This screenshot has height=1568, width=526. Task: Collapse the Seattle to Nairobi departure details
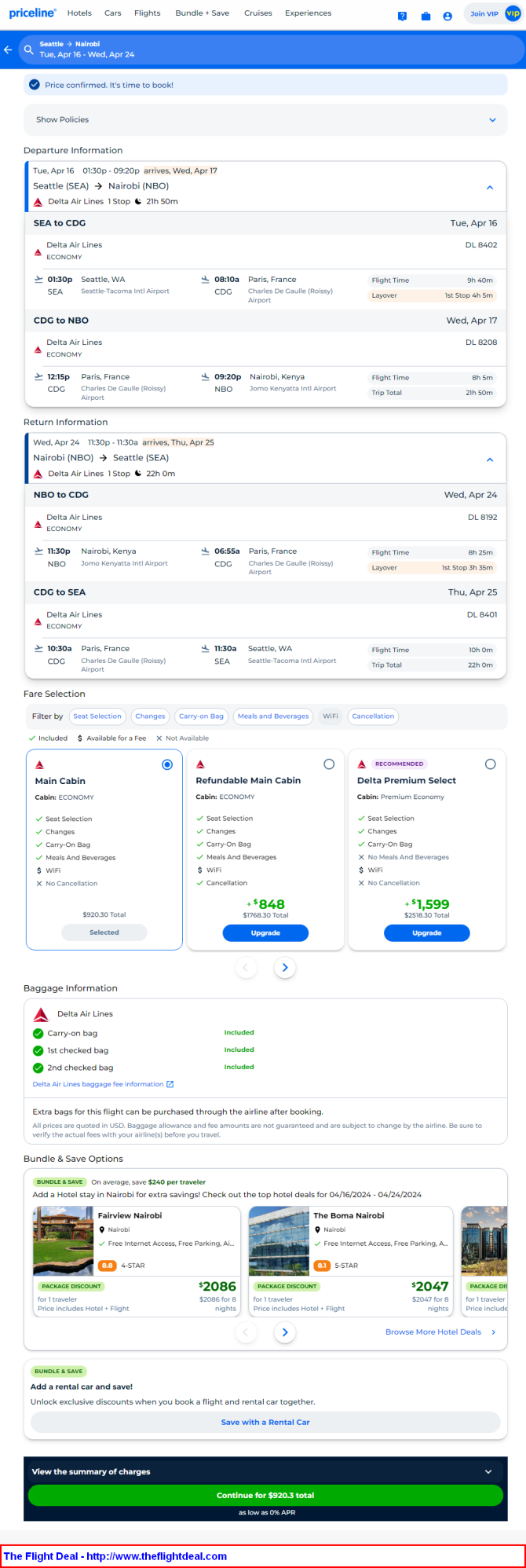(490, 188)
